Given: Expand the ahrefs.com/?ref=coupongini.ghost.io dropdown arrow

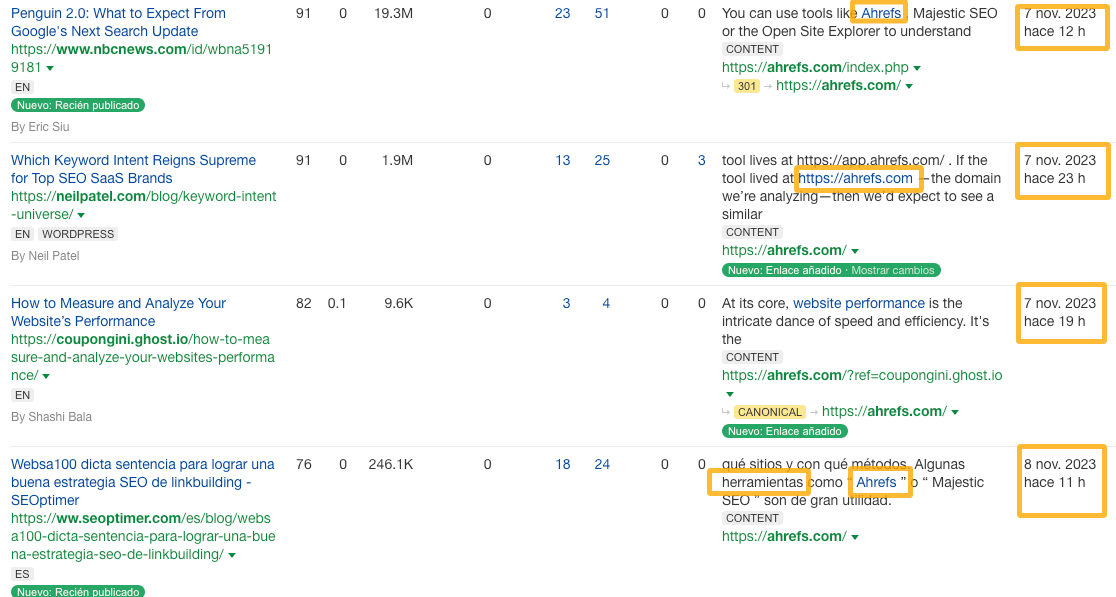Looking at the screenshot, I should coord(729,394).
